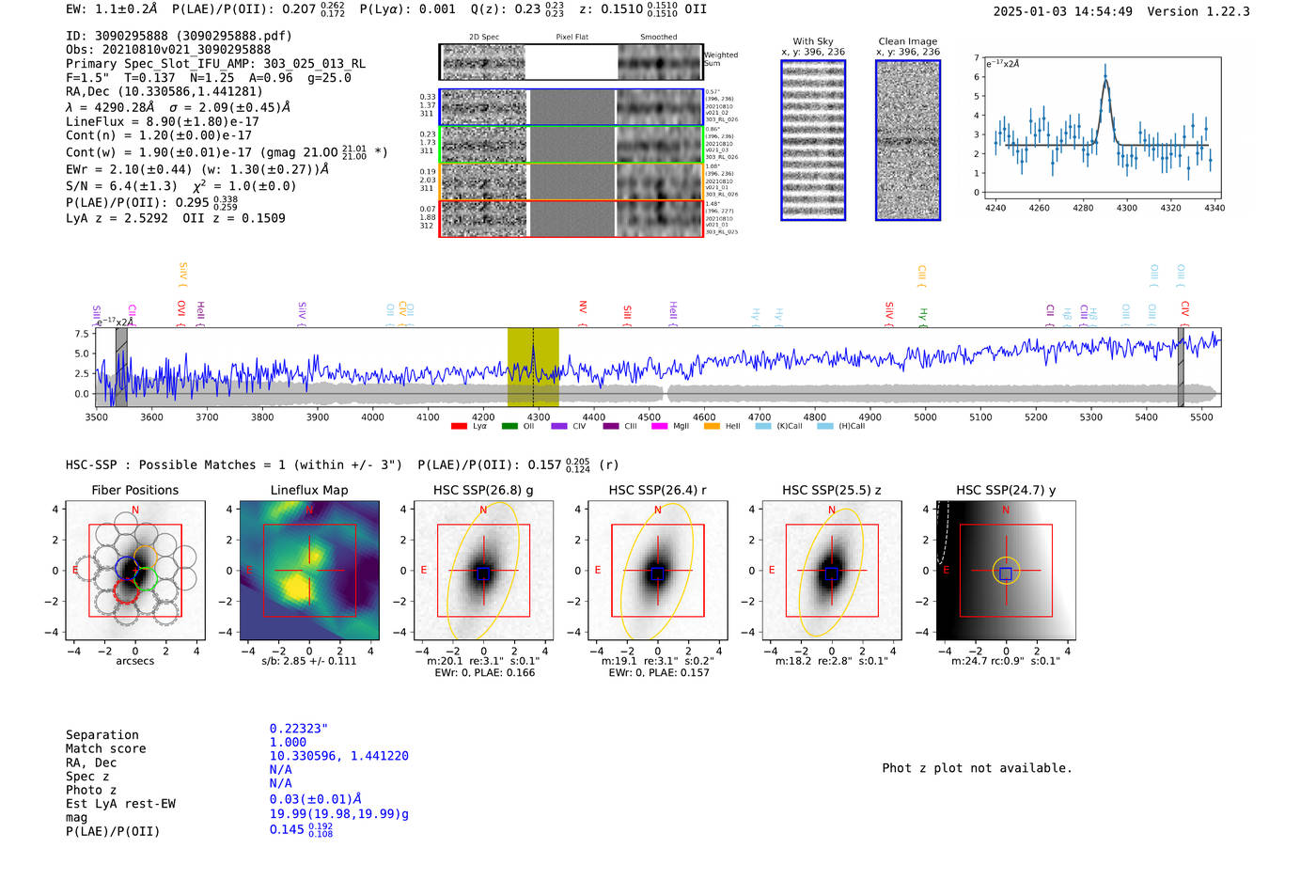Click the red dashed fiber circle
This screenshot has height=896, width=1316.
pos(126,590)
